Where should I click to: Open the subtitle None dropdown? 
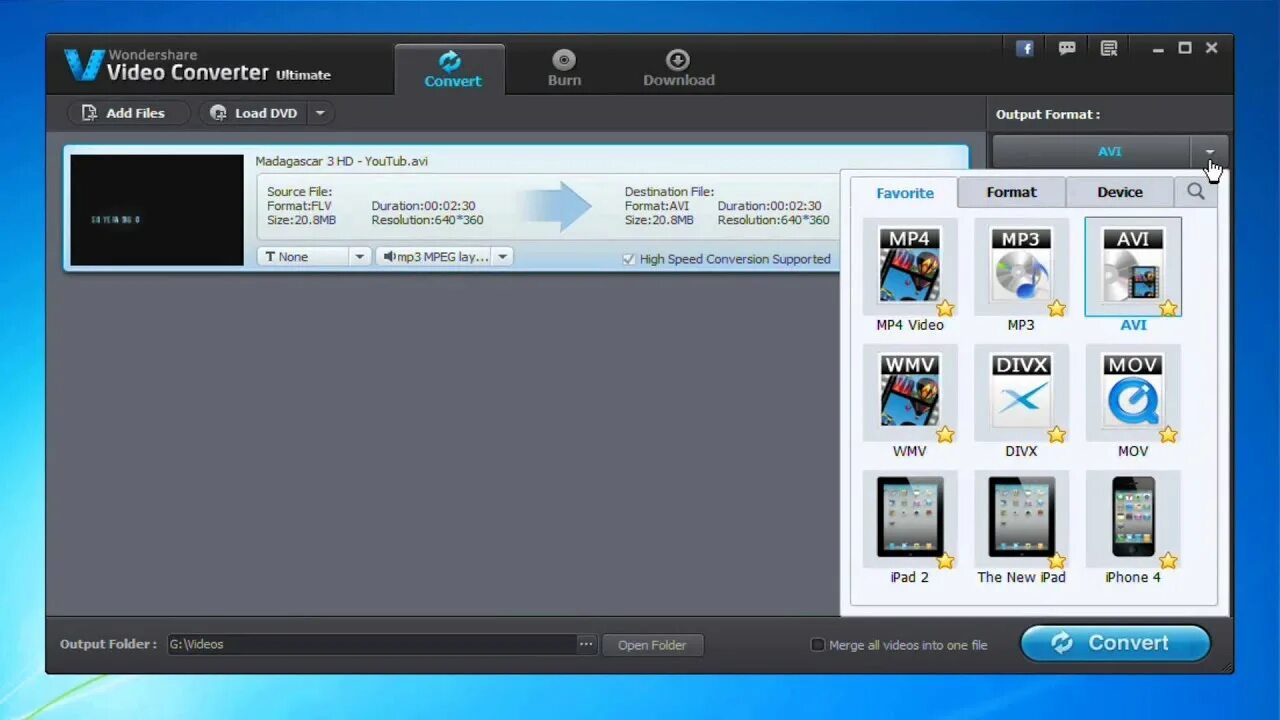[314, 257]
